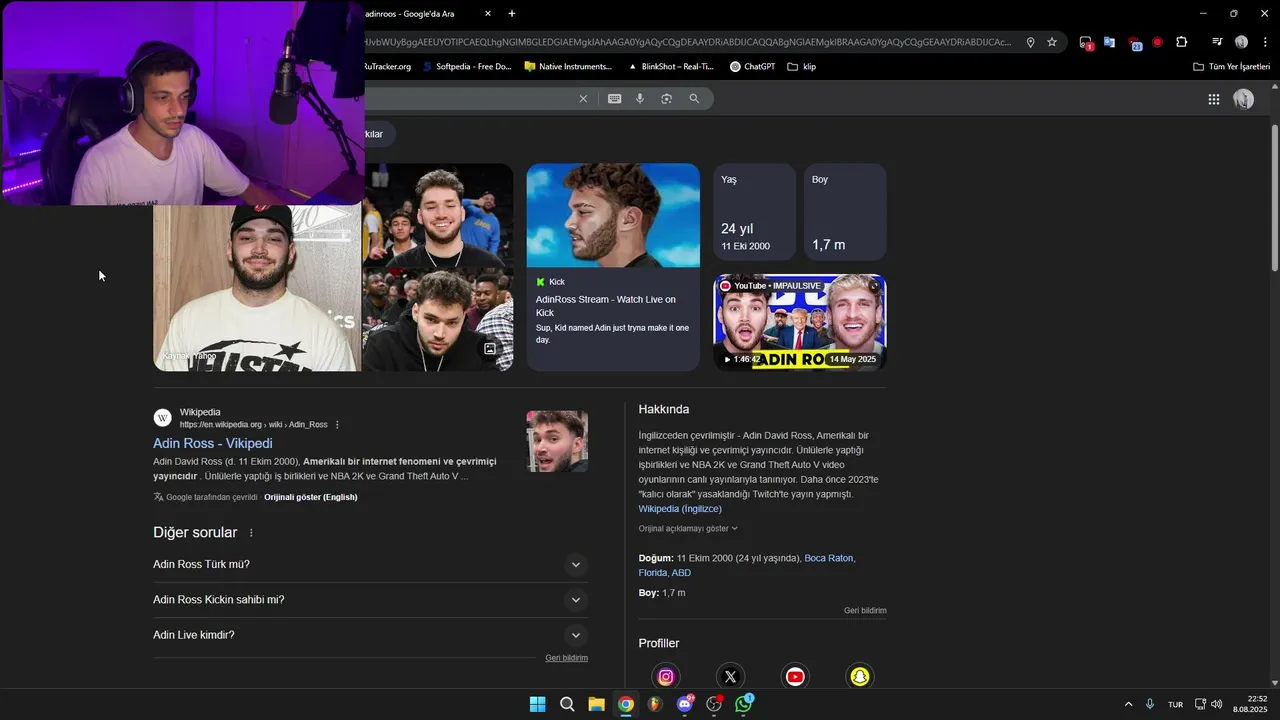This screenshot has height=720, width=1280.
Task: Open Wikipedia result options three dots
Action: pos(337,425)
